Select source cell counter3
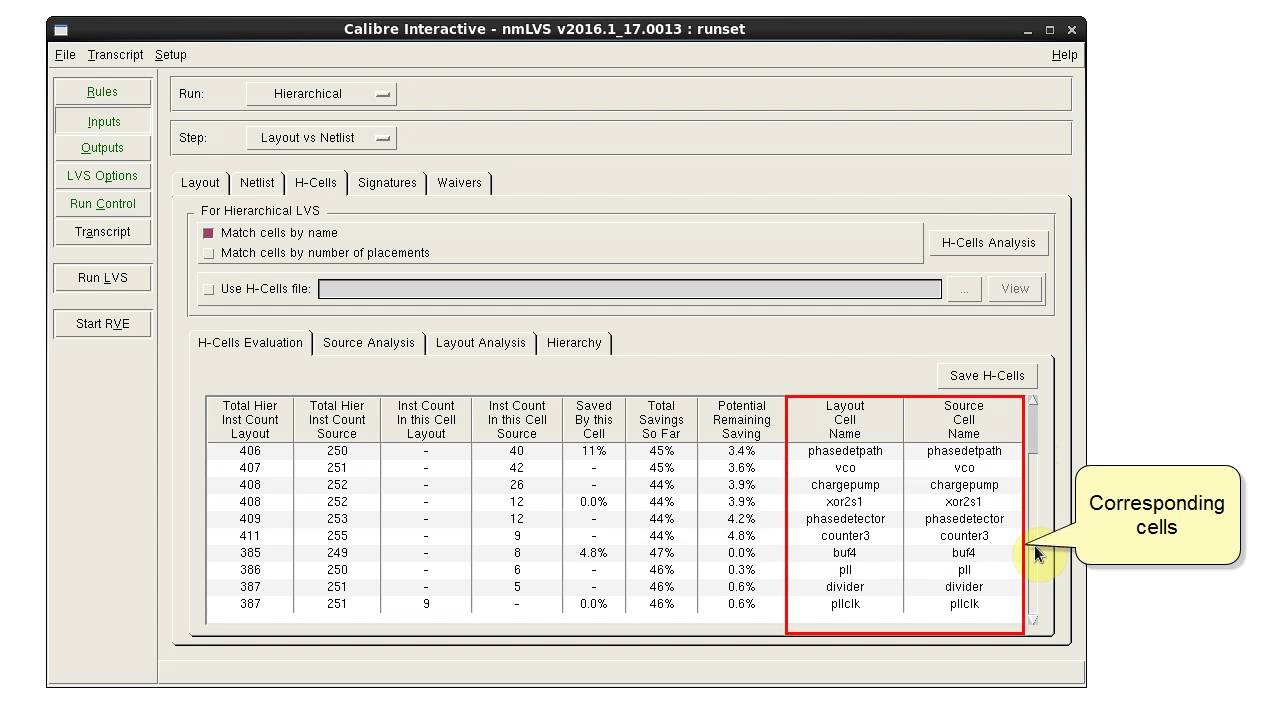 coord(964,536)
